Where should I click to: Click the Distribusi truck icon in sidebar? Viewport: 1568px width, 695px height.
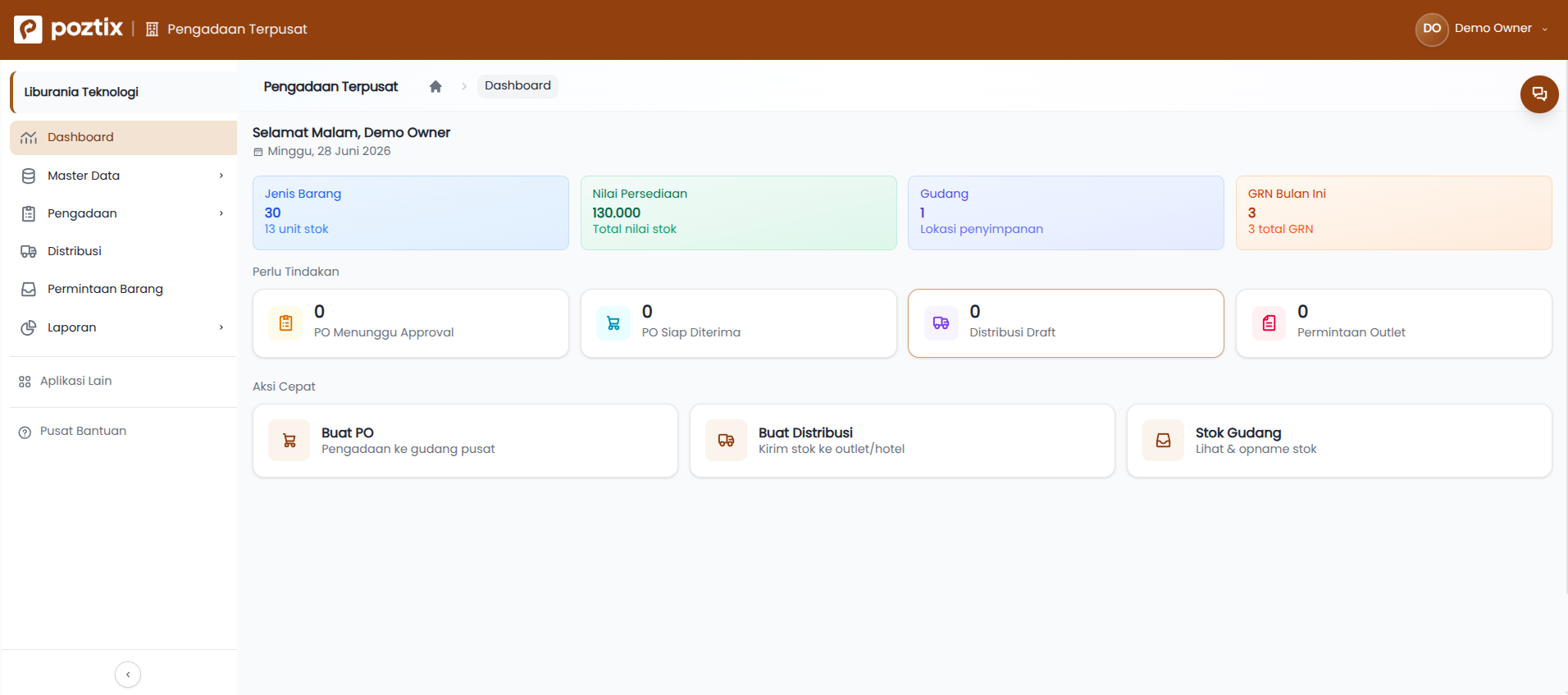(x=29, y=251)
